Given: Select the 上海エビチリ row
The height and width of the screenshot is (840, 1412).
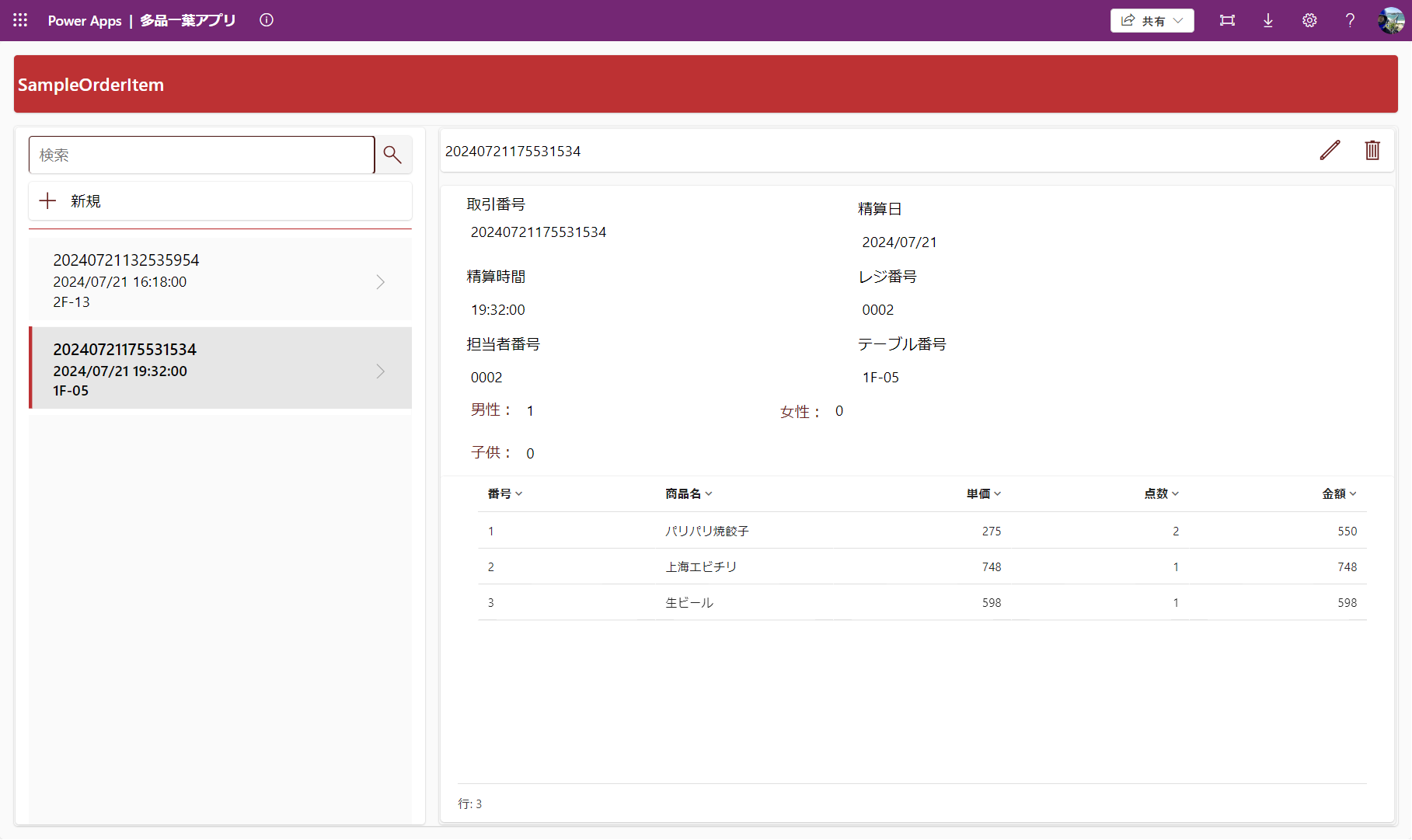Looking at the screenshot, I should point(922,566).
